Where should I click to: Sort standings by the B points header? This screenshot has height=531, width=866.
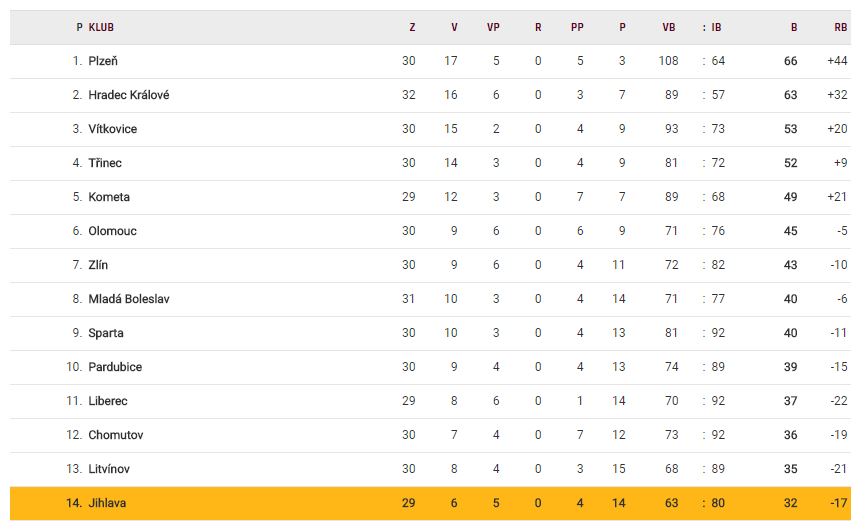(x=794, y=27)
